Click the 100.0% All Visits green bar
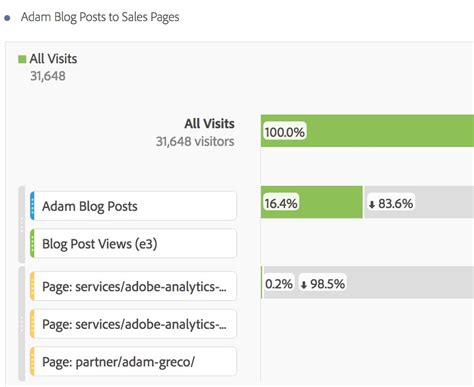Viewport: 474px width, 387px height. pyautogui.click(x=367, y=131)
